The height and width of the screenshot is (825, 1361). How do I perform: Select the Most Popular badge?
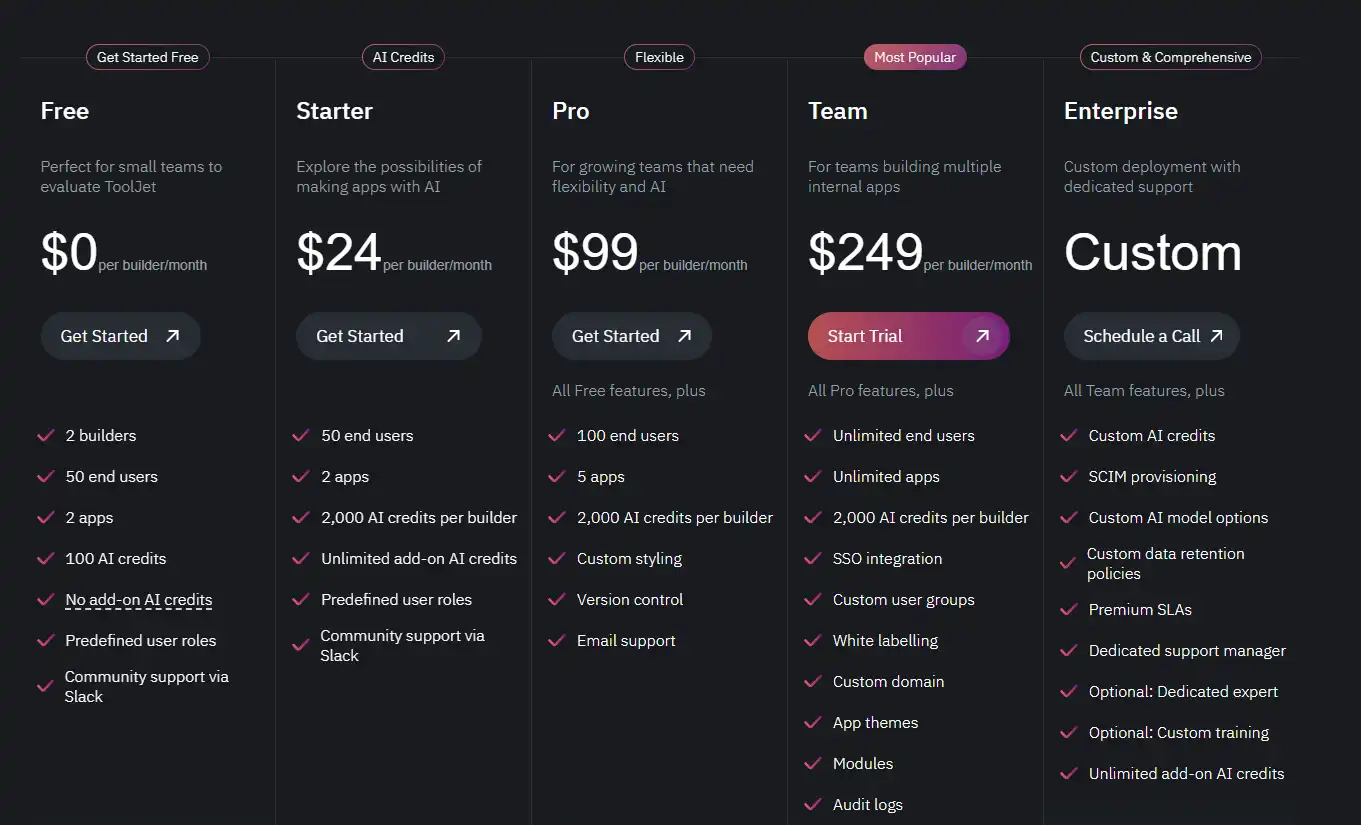click(x=914, y=57)
